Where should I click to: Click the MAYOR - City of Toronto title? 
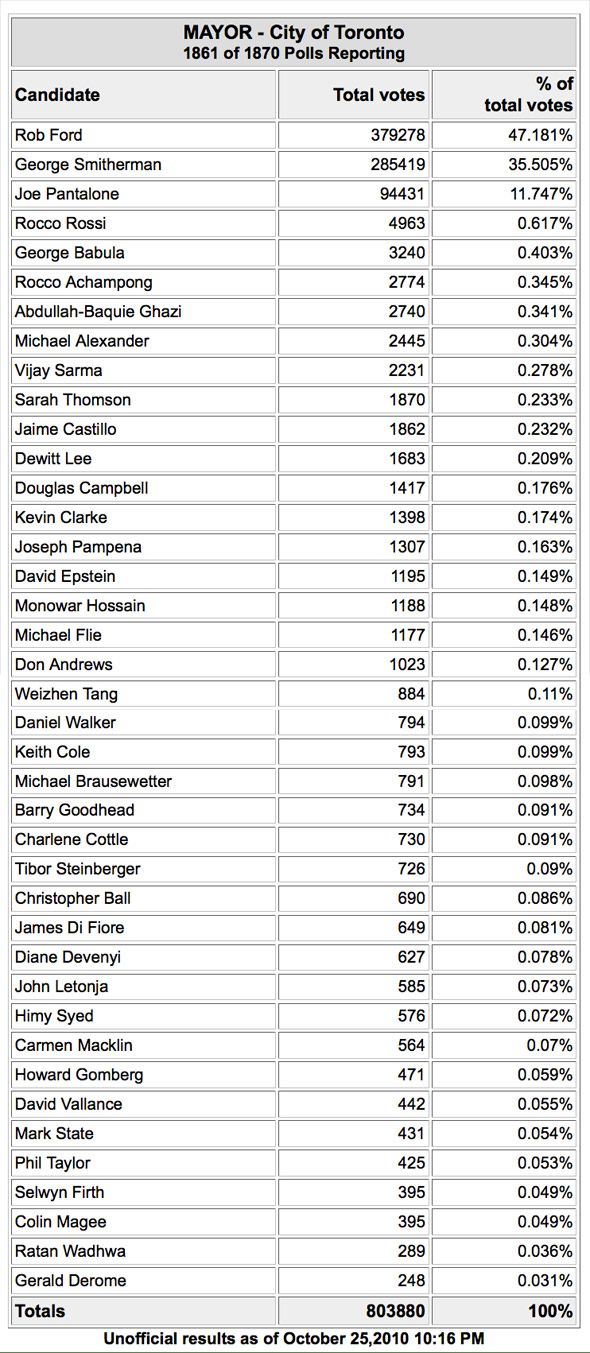294,33
